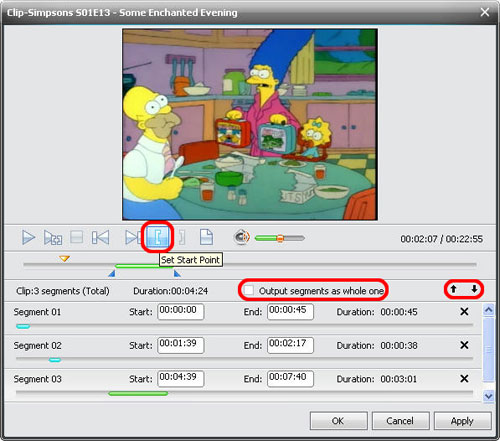Delete Segment 01 with its X icon
This screenshot has width=500, height=441.
coord(464,312)
